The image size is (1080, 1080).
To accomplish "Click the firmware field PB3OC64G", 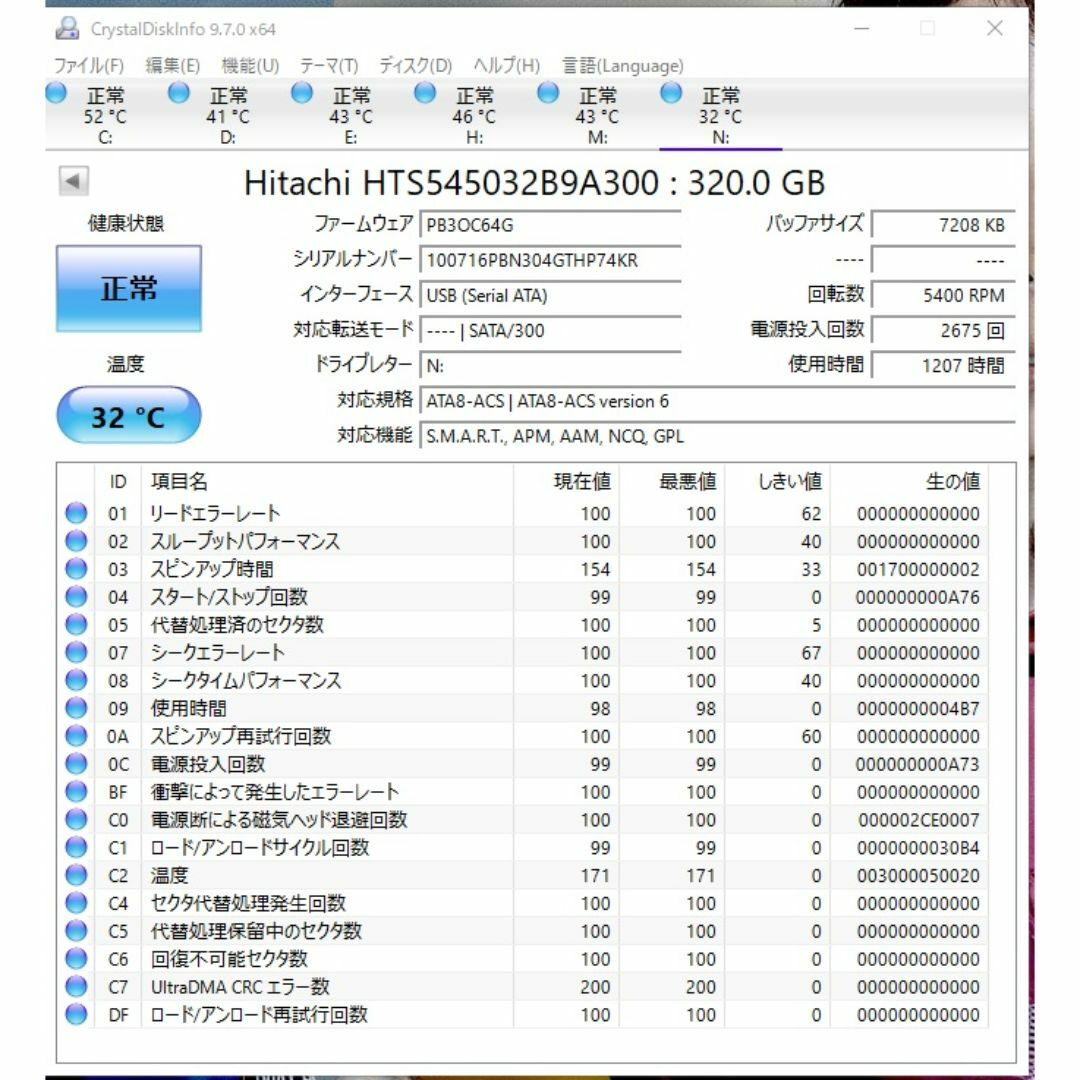I will click(550, 225).
